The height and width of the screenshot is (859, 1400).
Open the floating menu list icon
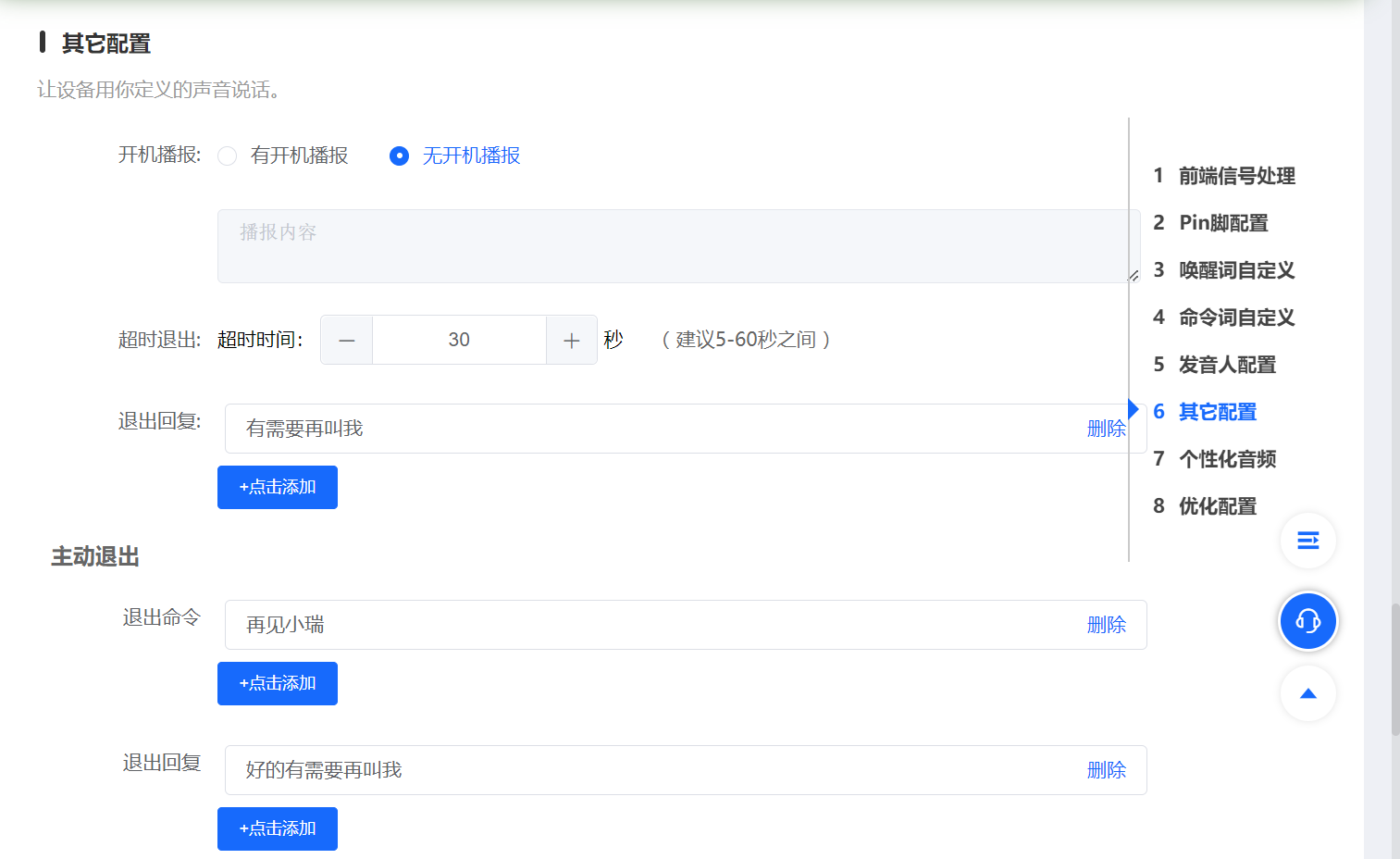pyautogui.click(x=1307, y=541)
